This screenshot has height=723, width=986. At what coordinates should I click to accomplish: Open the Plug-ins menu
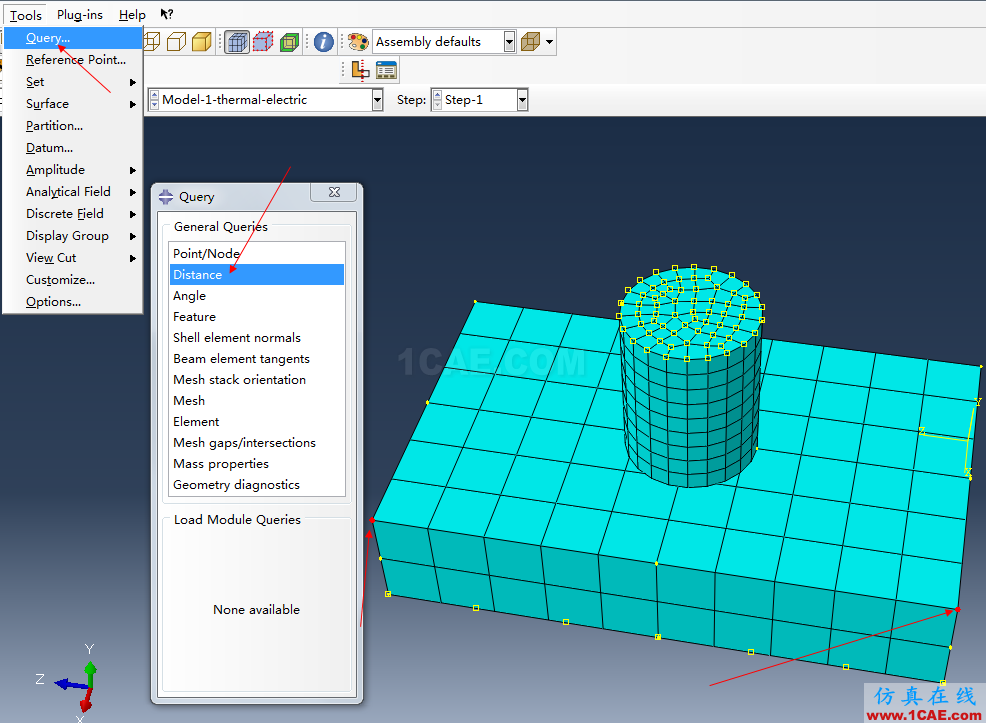tap(79, 14)
